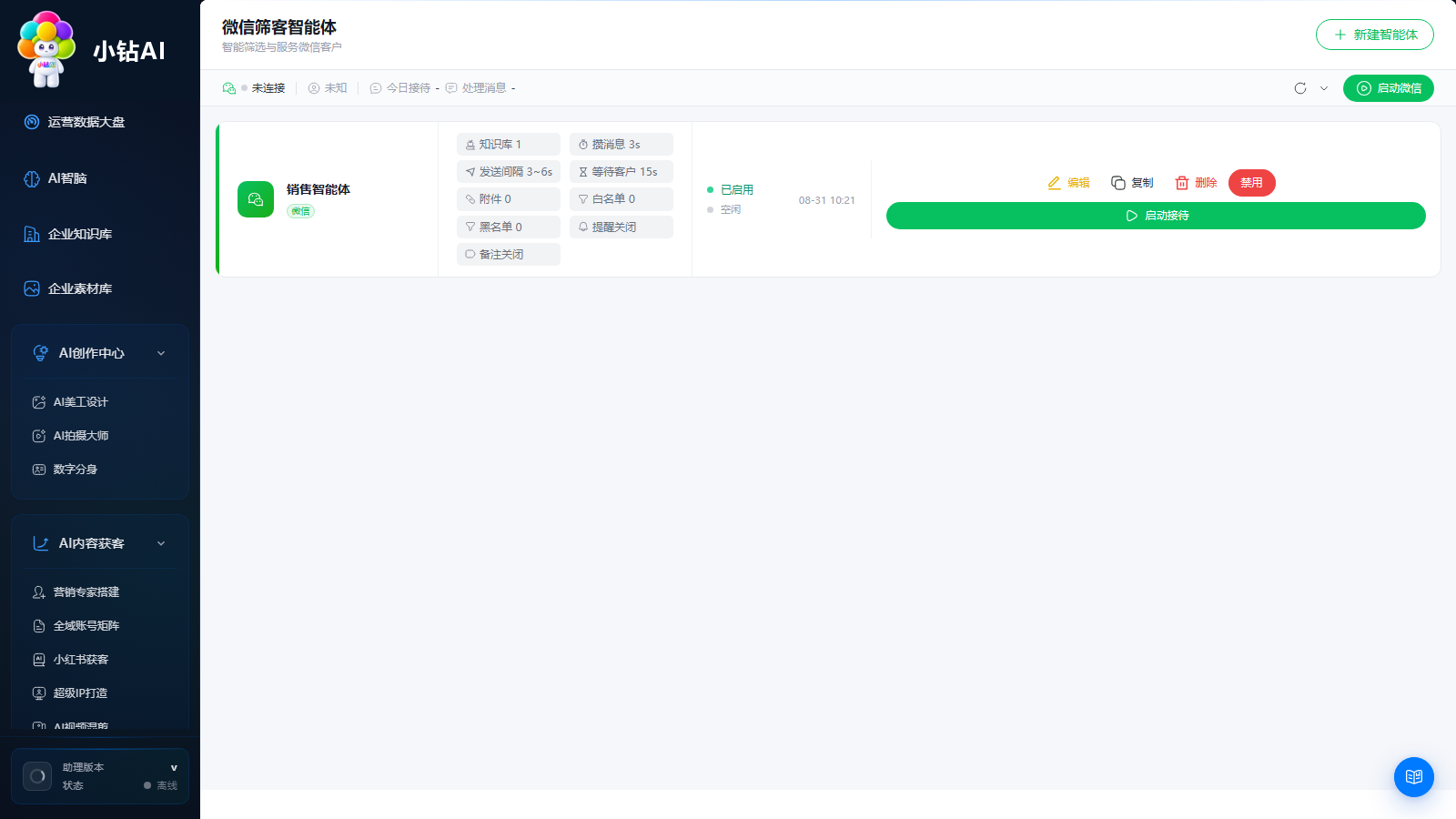The image size is (1456, 819).
Task: Click the 知识库 1 chip
Action: (x=509, y=145)
